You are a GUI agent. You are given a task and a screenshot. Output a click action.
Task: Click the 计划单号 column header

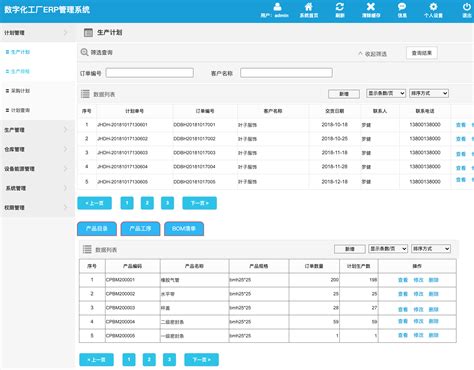[134, 111]
